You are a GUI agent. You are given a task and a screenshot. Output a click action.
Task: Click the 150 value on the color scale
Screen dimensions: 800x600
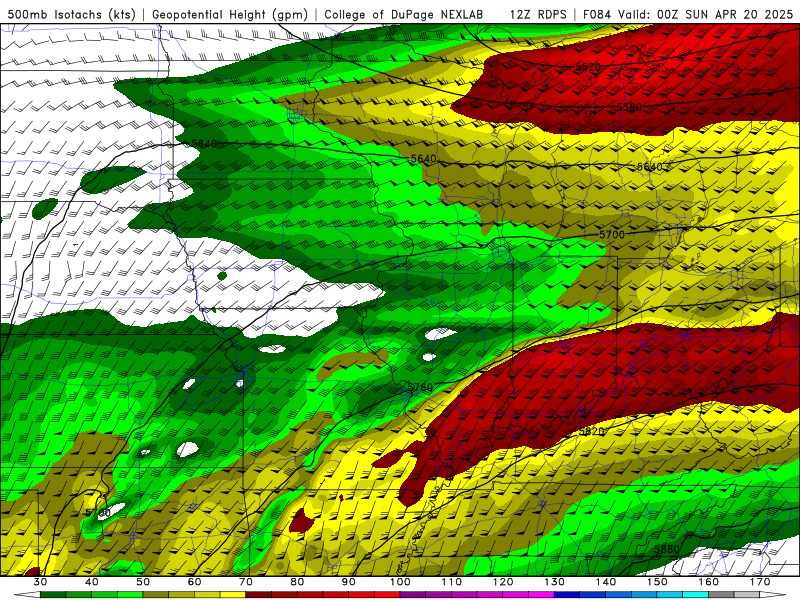tap(657, 582)
